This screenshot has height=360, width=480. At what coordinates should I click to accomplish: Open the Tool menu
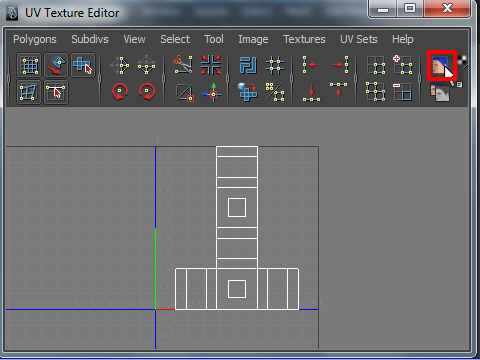[x=214, y=39]
